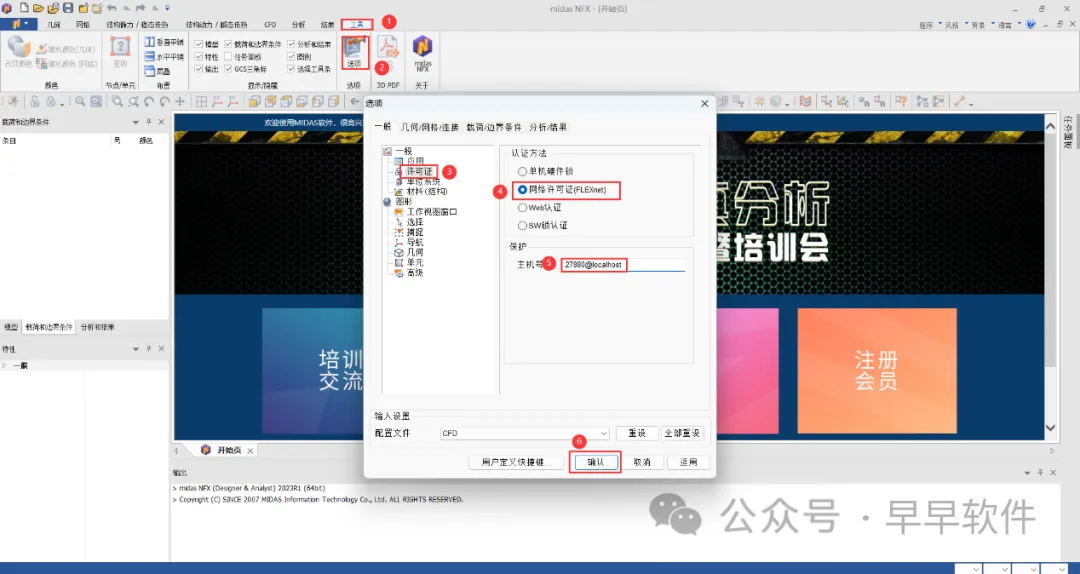
Task: Click the 主机号 host input field
Action: click(x=623, y=265)
